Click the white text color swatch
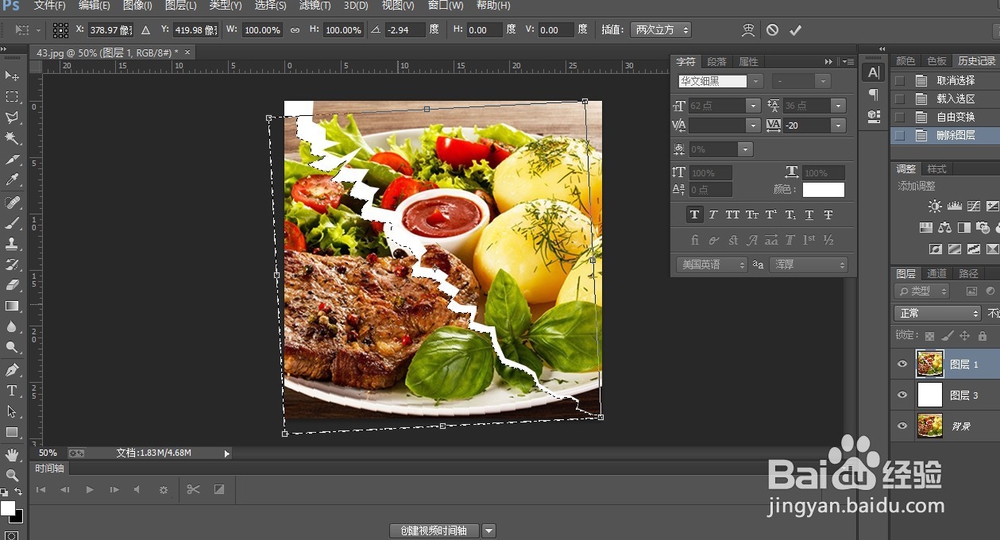The width and height of the screenshot is (1000, 540). coord(823,189)
